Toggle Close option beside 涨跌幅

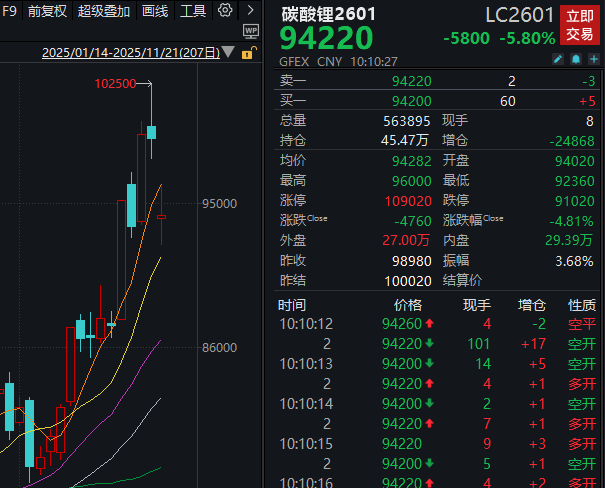(493, 218)
